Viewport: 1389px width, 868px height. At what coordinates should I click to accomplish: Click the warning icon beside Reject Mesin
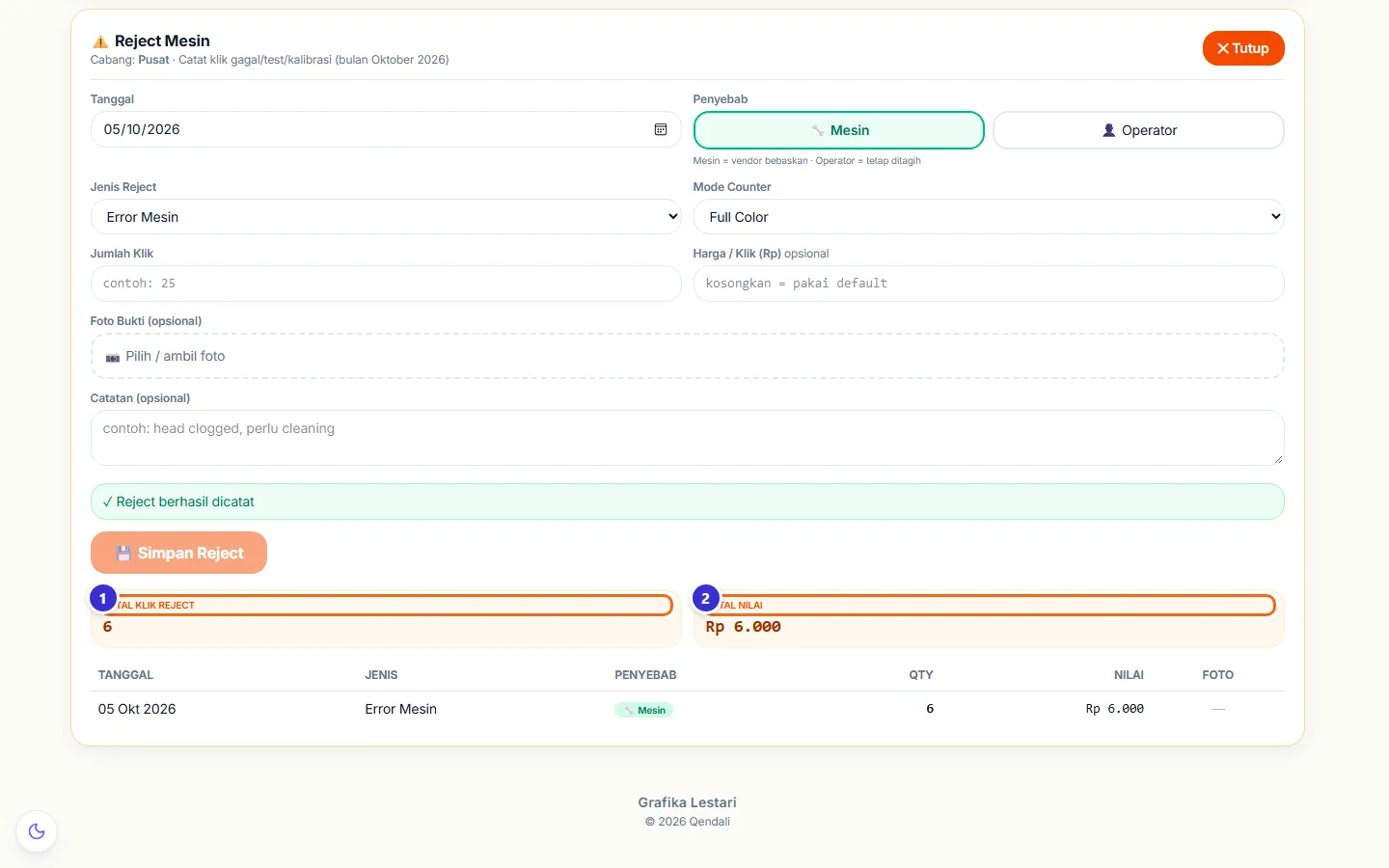point(99,41)
